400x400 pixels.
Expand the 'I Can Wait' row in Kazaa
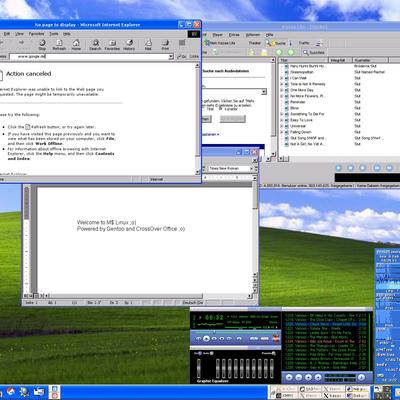282,78
